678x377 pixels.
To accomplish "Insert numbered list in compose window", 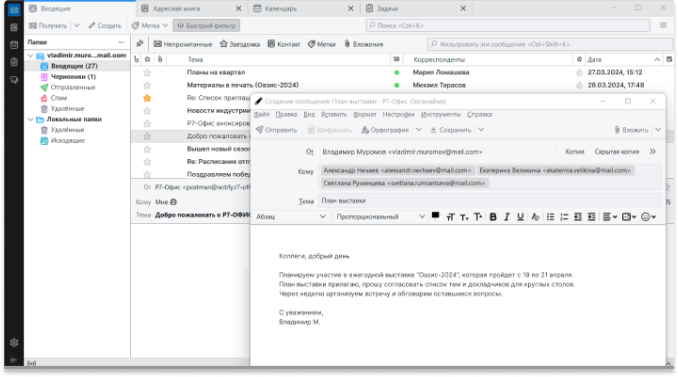I will pos(564,217).
